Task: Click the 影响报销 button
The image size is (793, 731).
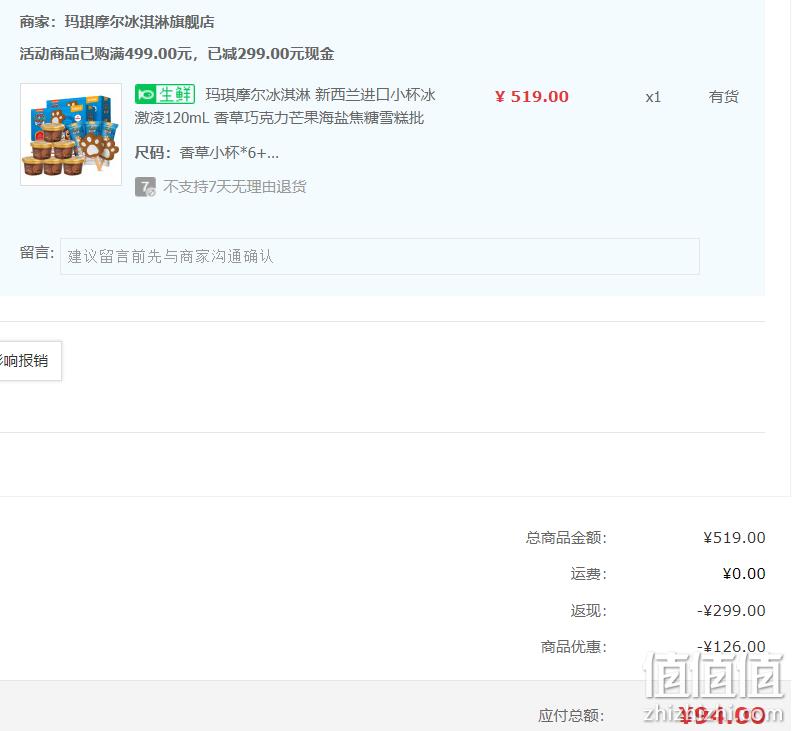Action: coord(30,361)
